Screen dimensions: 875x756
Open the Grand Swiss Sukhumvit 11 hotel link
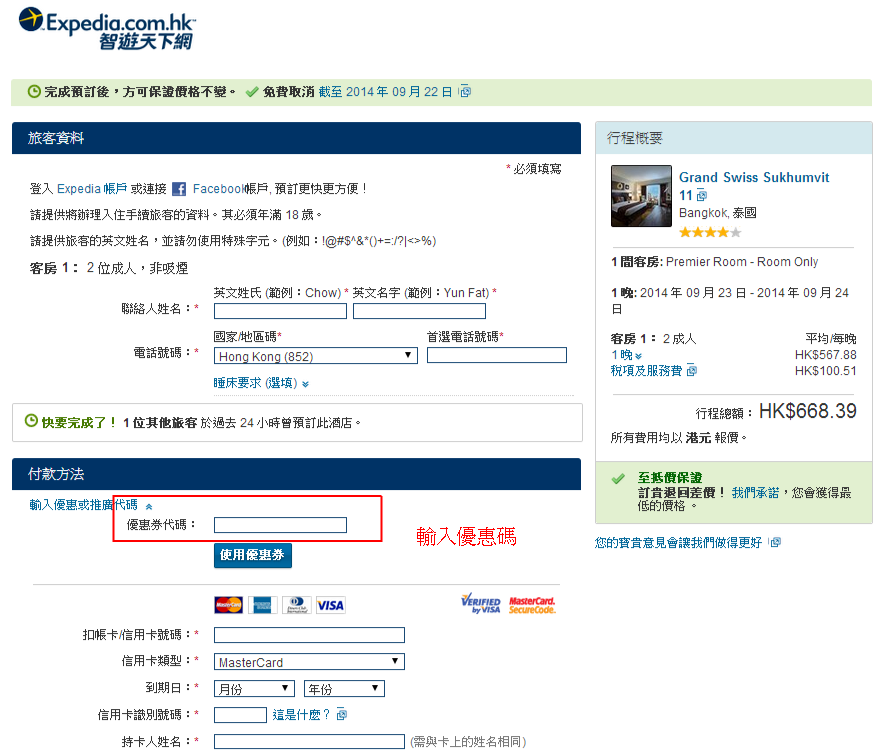tap(753, 178)
